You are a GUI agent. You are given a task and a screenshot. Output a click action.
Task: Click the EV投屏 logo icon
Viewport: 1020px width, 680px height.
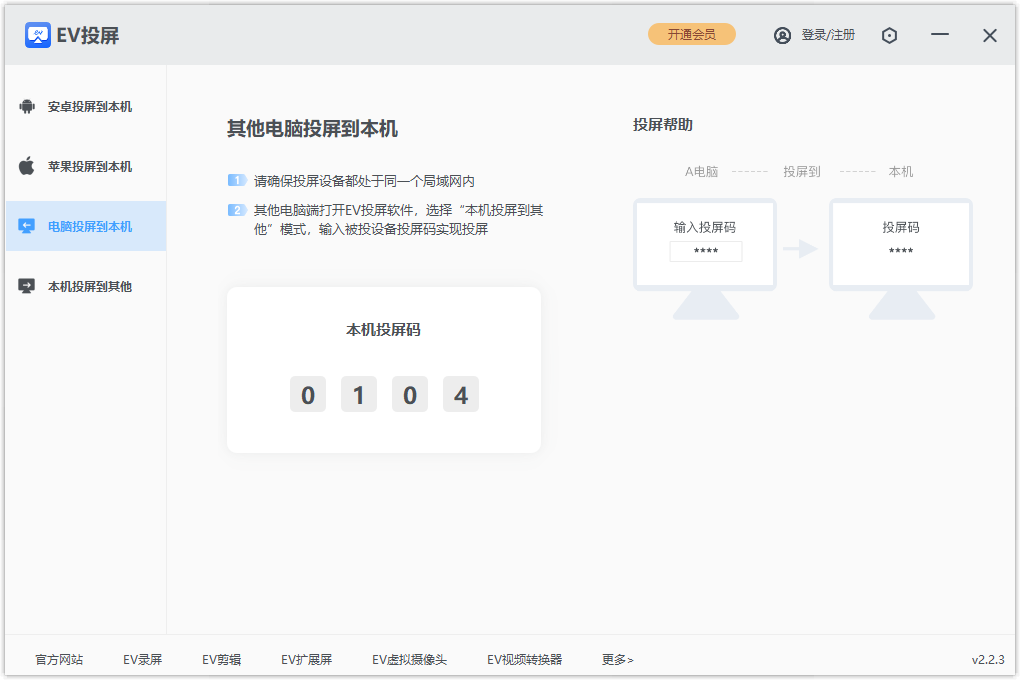tap(38, 35)
